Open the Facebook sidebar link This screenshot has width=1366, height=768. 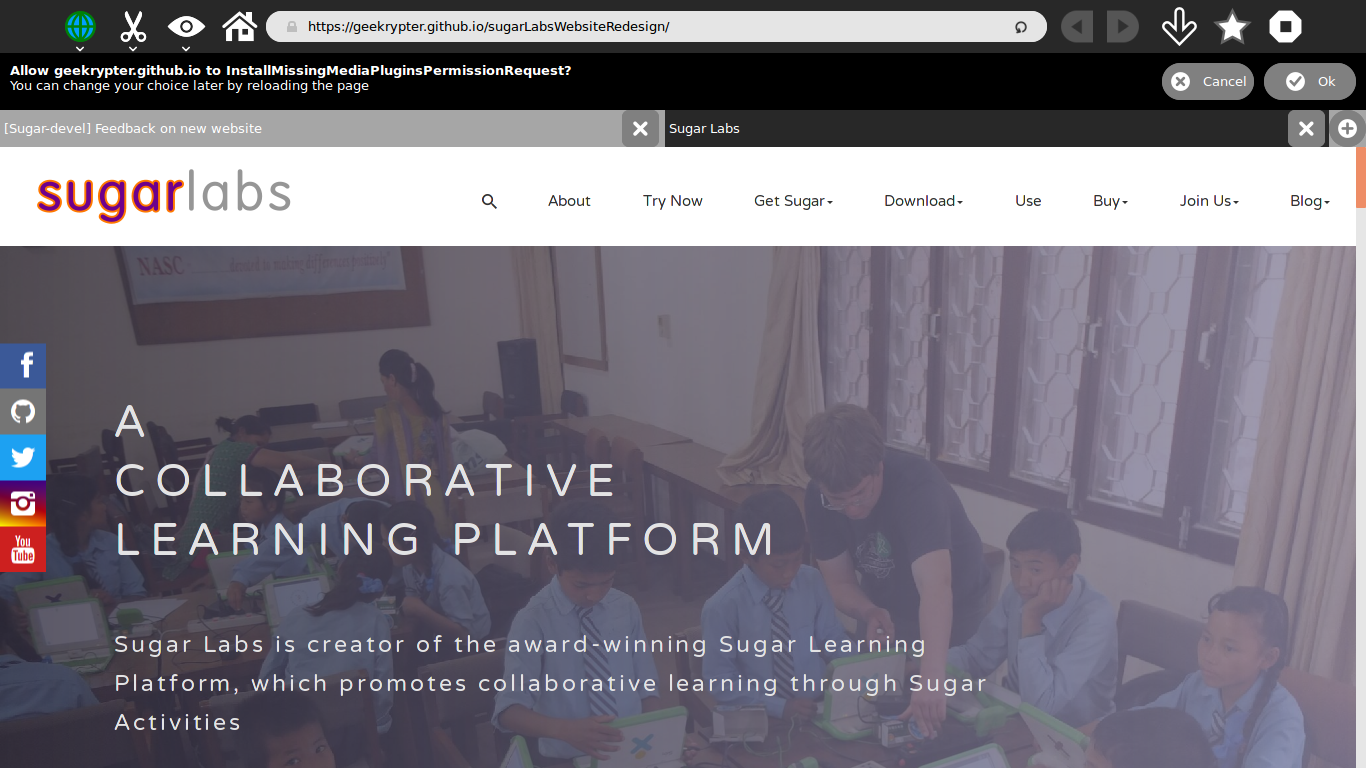click(x=23, y=365)
